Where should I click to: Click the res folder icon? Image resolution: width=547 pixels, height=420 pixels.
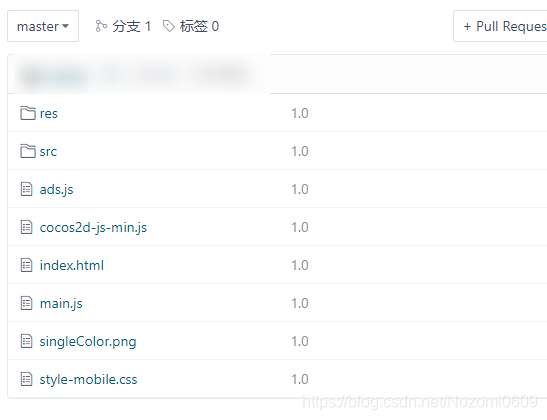pos(28,113)
